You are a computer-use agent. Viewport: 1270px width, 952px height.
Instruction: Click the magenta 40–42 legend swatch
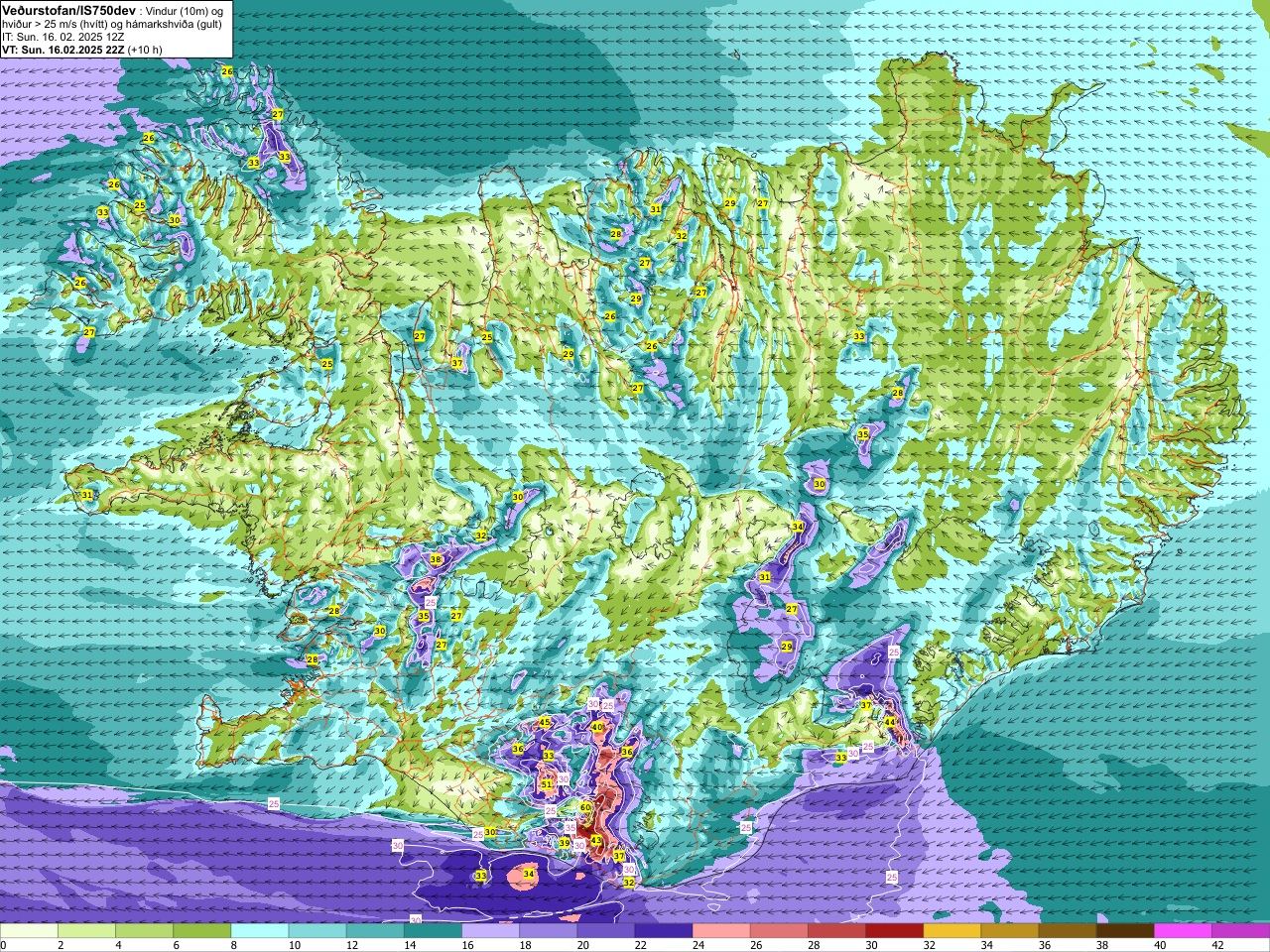coord(1184,931)
